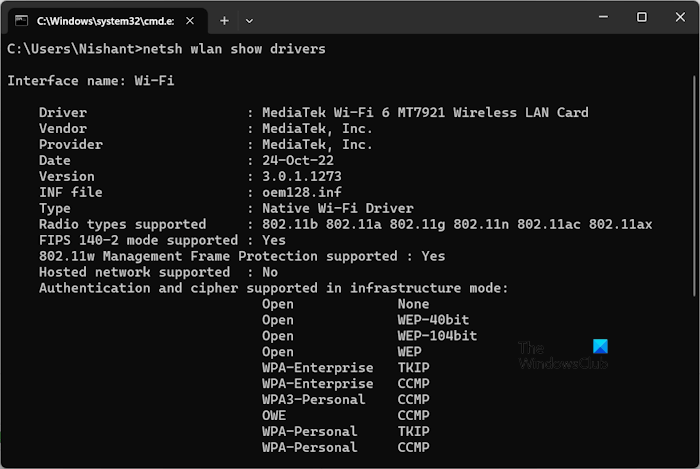Maximize the terminal window

[x=641, y=17]
